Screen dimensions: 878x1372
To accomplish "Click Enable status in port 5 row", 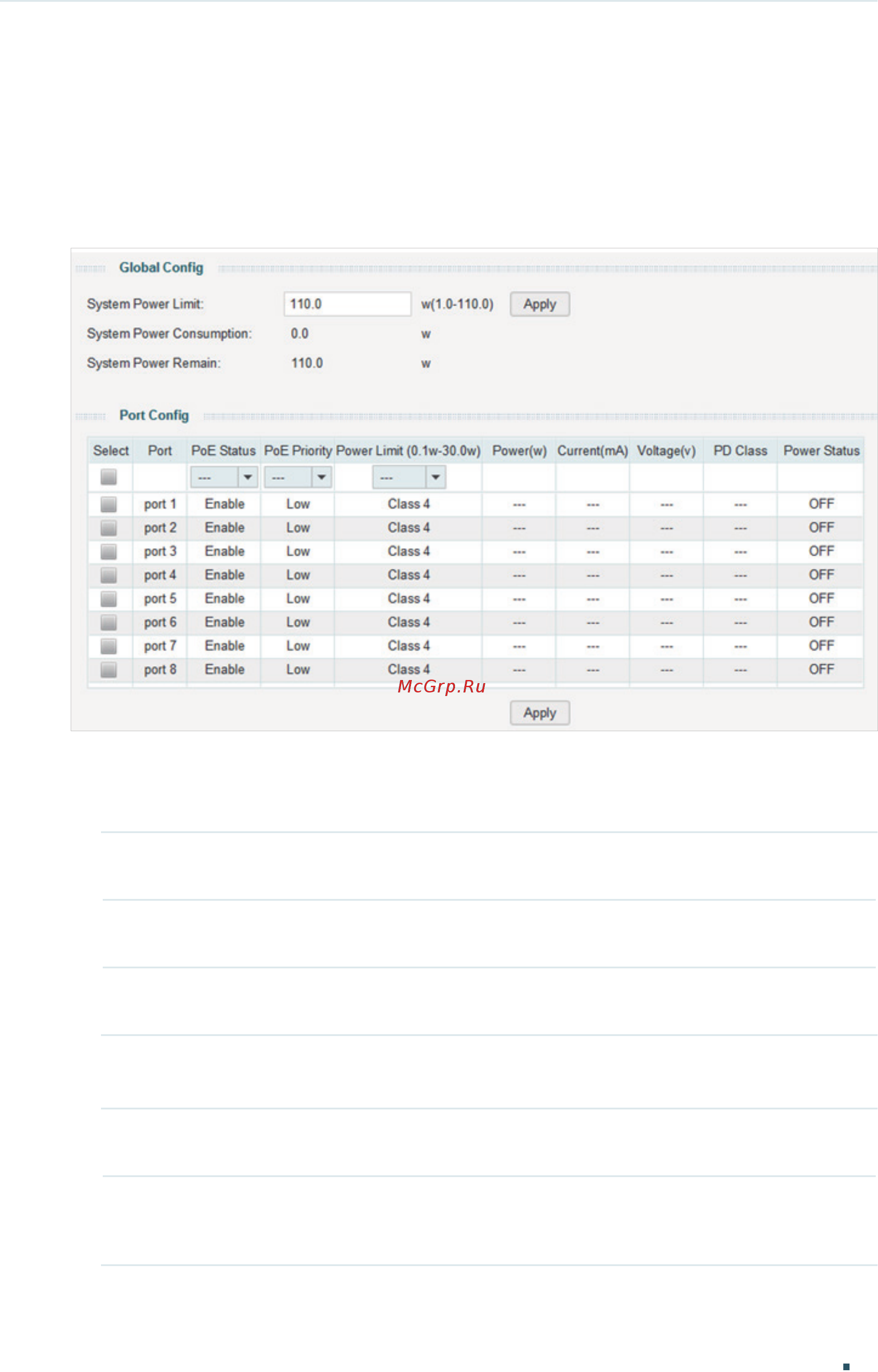I will [225, 599].
